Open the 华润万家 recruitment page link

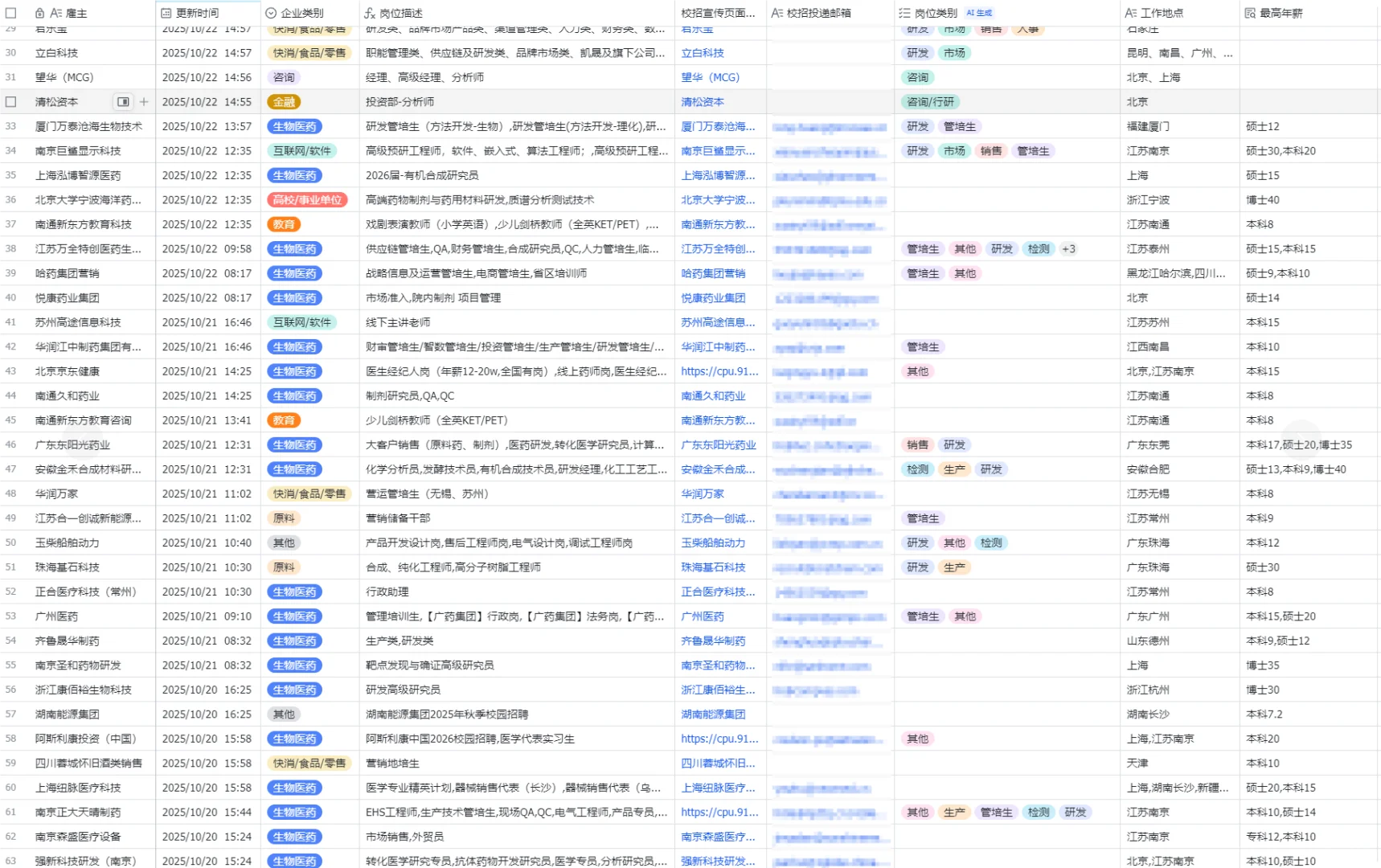pyautogui.click(x=703, y=493)
